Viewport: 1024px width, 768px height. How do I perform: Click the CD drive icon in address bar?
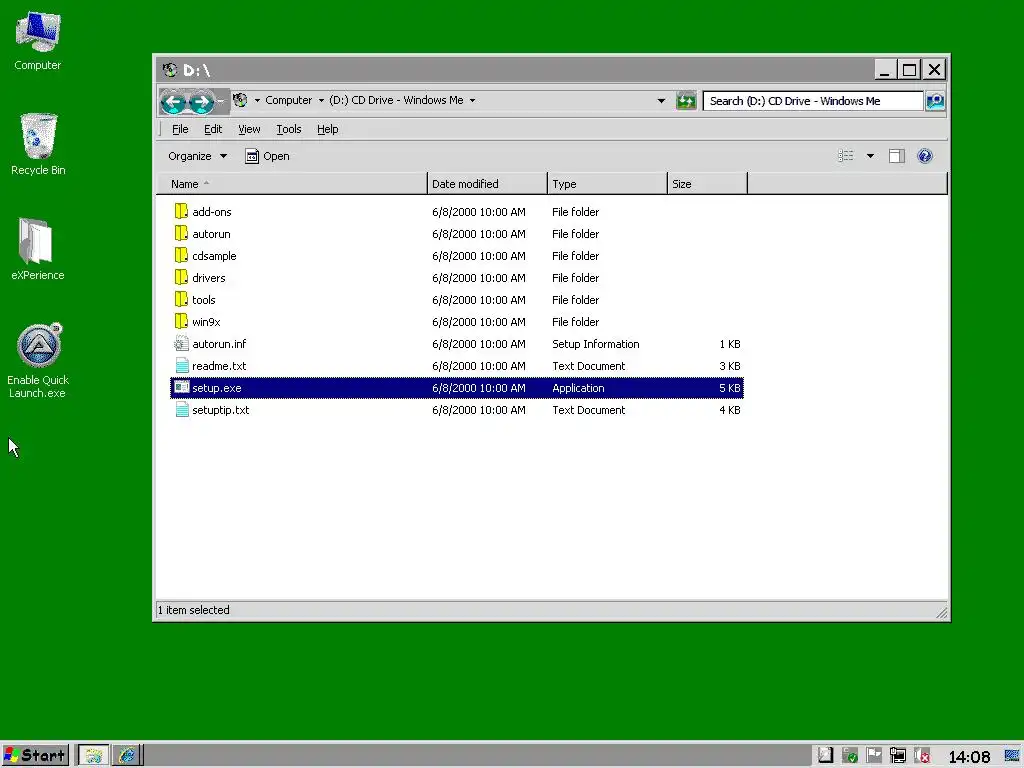(x=240, y=100)
